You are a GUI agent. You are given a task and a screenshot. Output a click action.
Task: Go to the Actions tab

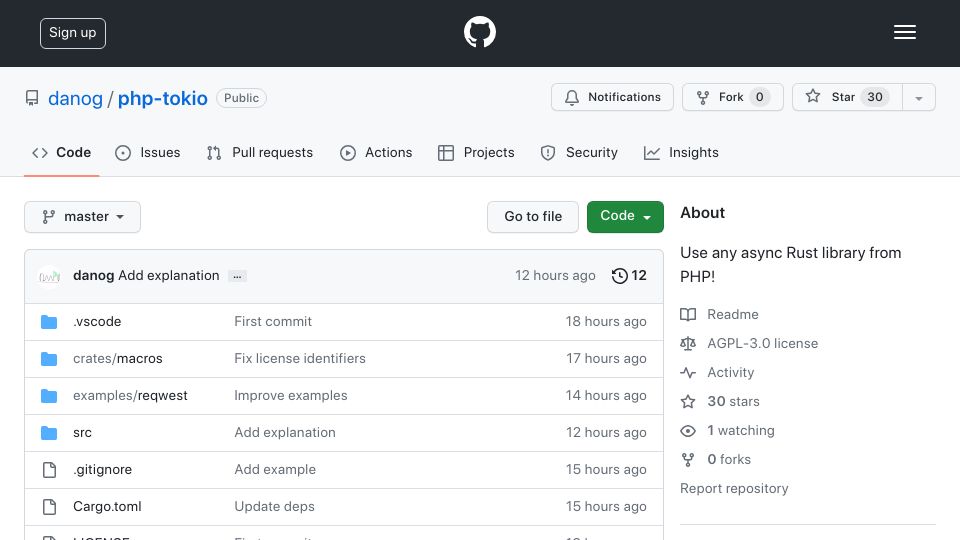[376, 152]
